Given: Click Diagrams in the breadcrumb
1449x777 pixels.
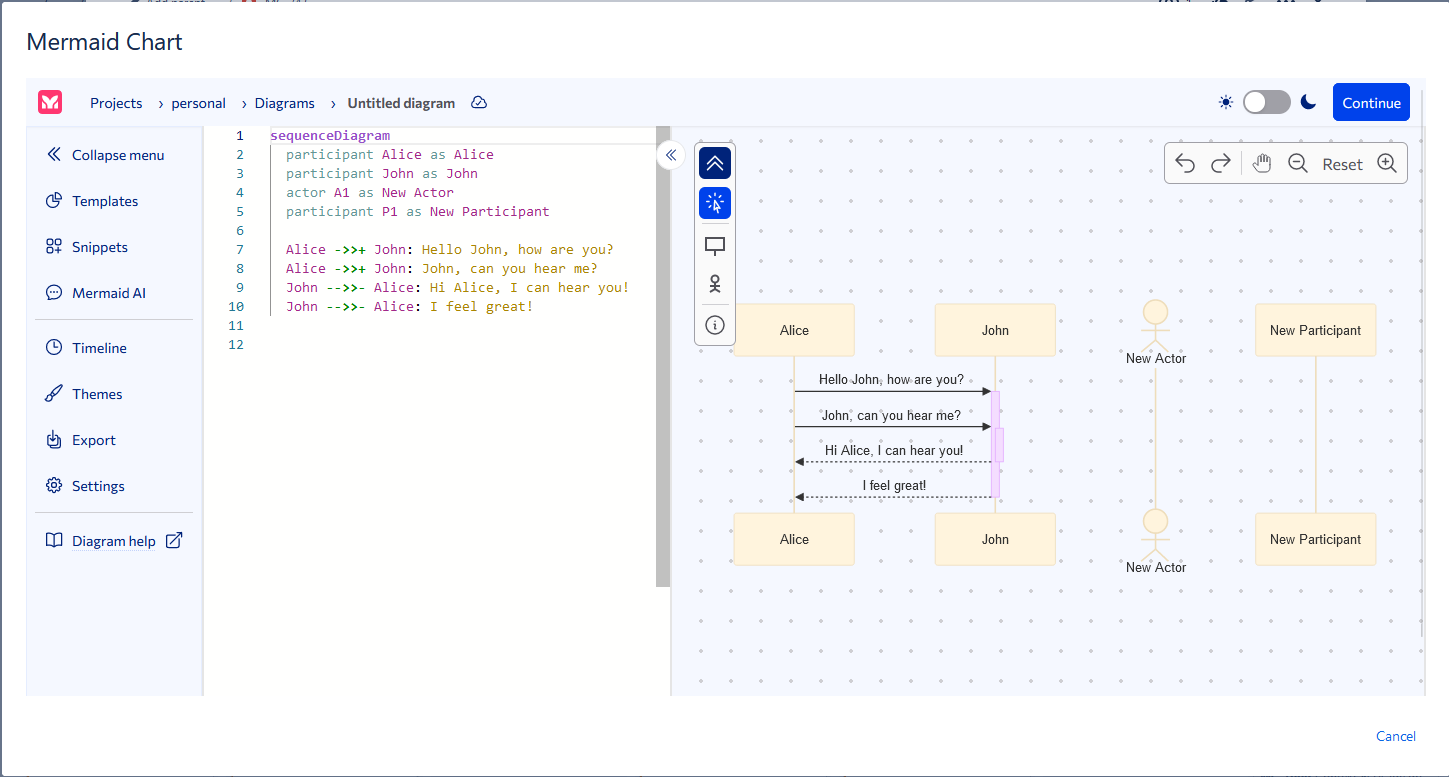Looking at the screenshot, I should point(285,103).
